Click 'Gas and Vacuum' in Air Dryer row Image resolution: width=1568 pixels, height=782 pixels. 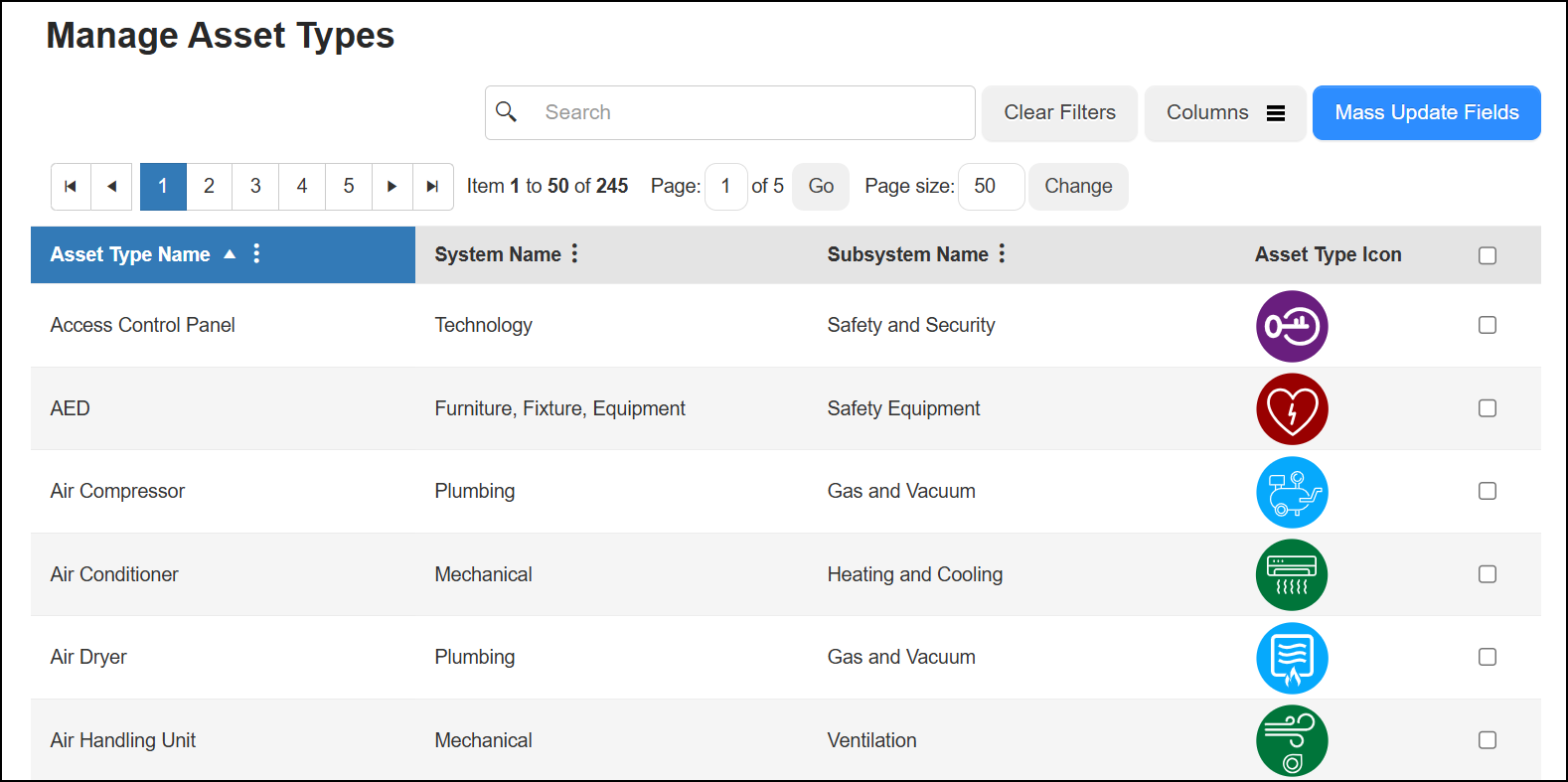pos(901,657)
